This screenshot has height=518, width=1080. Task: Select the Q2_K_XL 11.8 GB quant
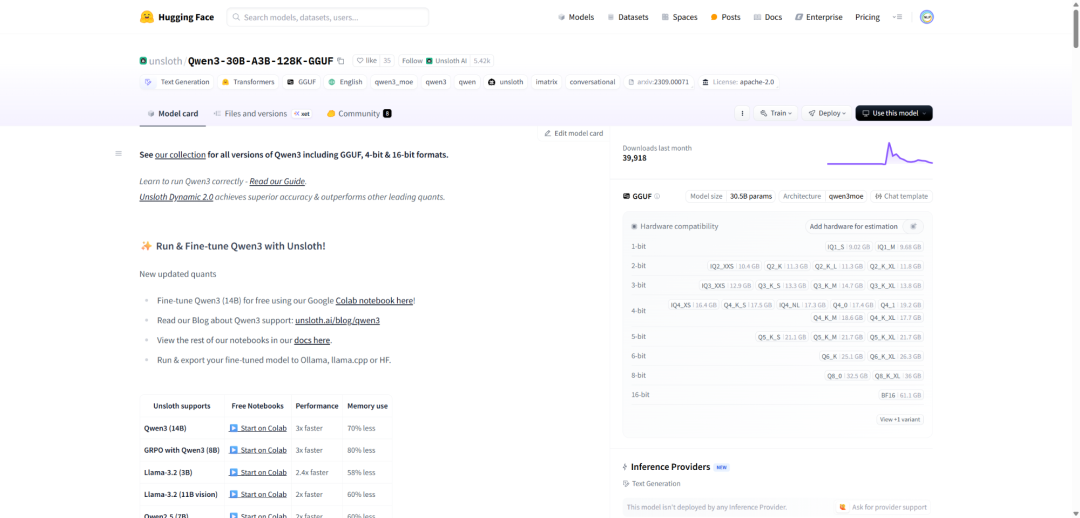click(895, 266)
